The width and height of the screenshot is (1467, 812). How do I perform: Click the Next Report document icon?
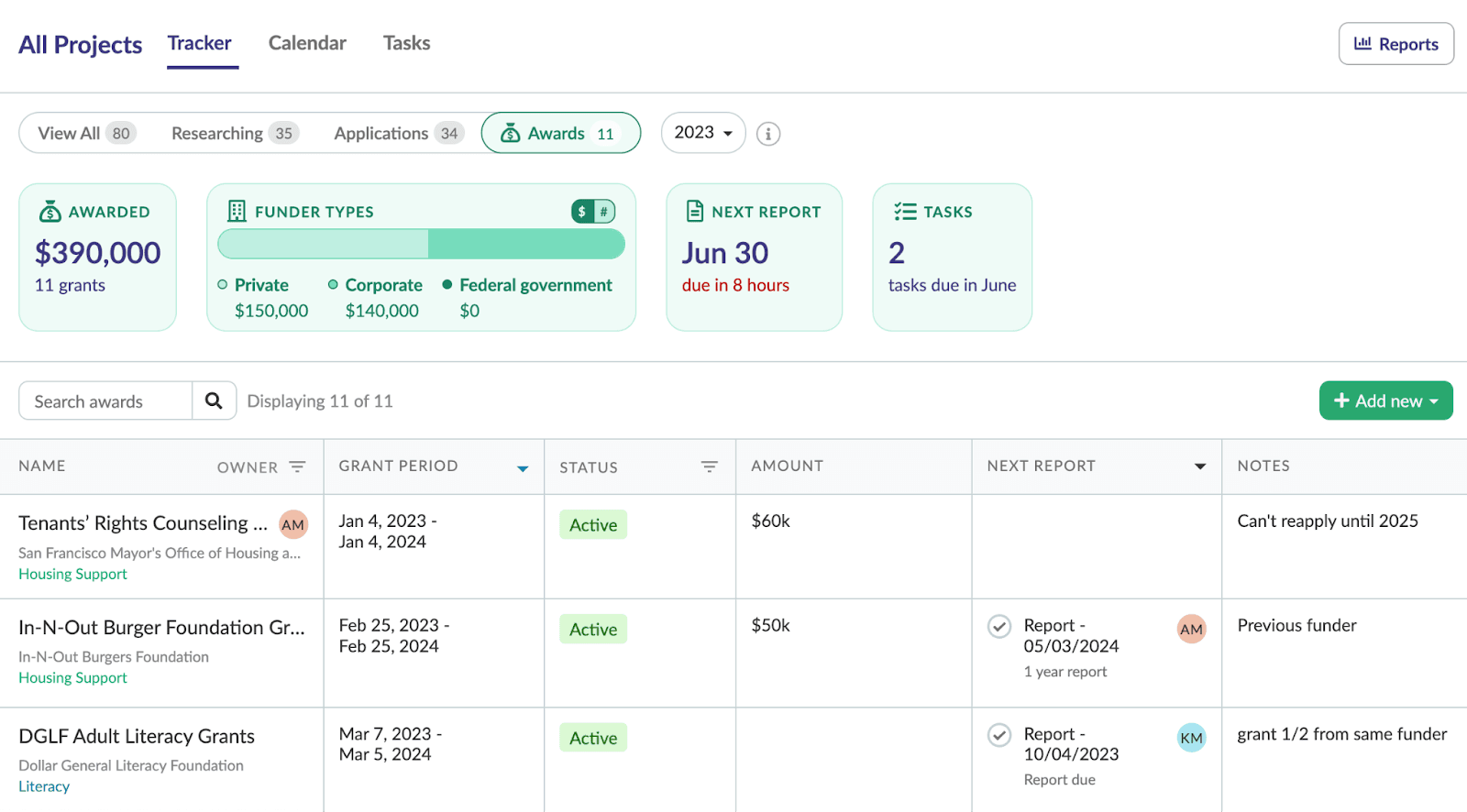point(695,212)
